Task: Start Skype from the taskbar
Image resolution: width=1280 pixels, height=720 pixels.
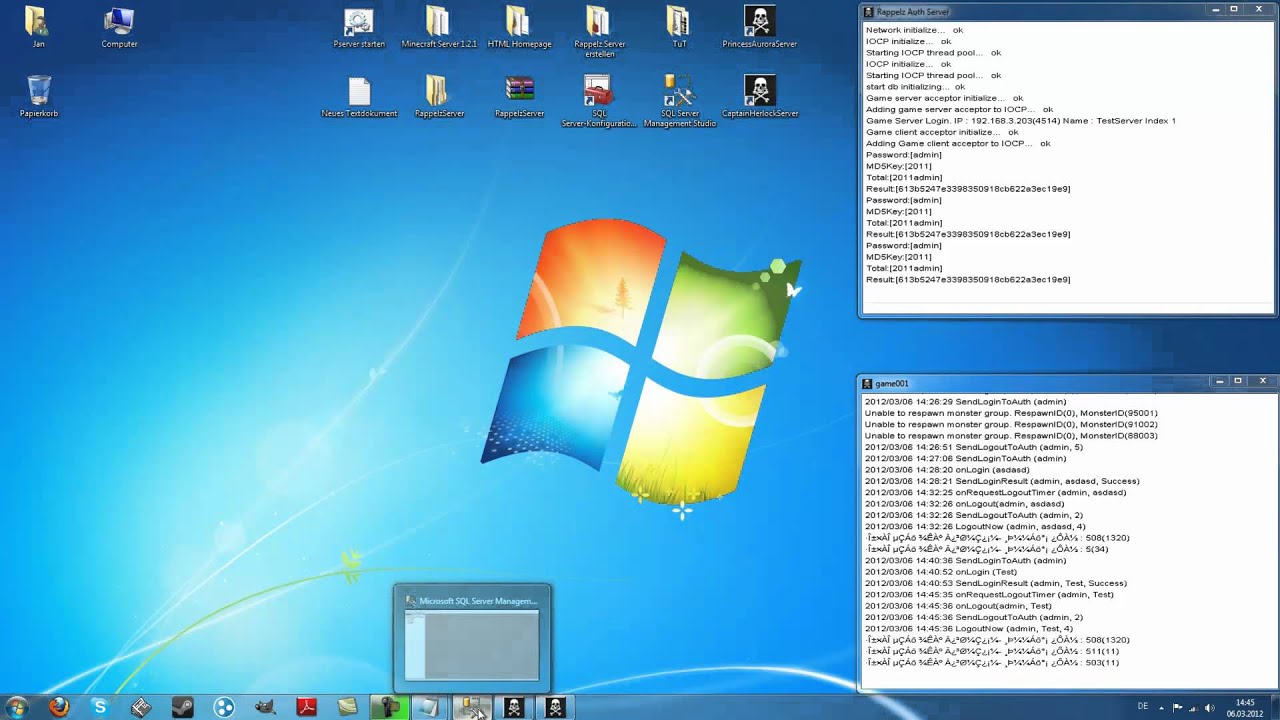Action: 99,707
